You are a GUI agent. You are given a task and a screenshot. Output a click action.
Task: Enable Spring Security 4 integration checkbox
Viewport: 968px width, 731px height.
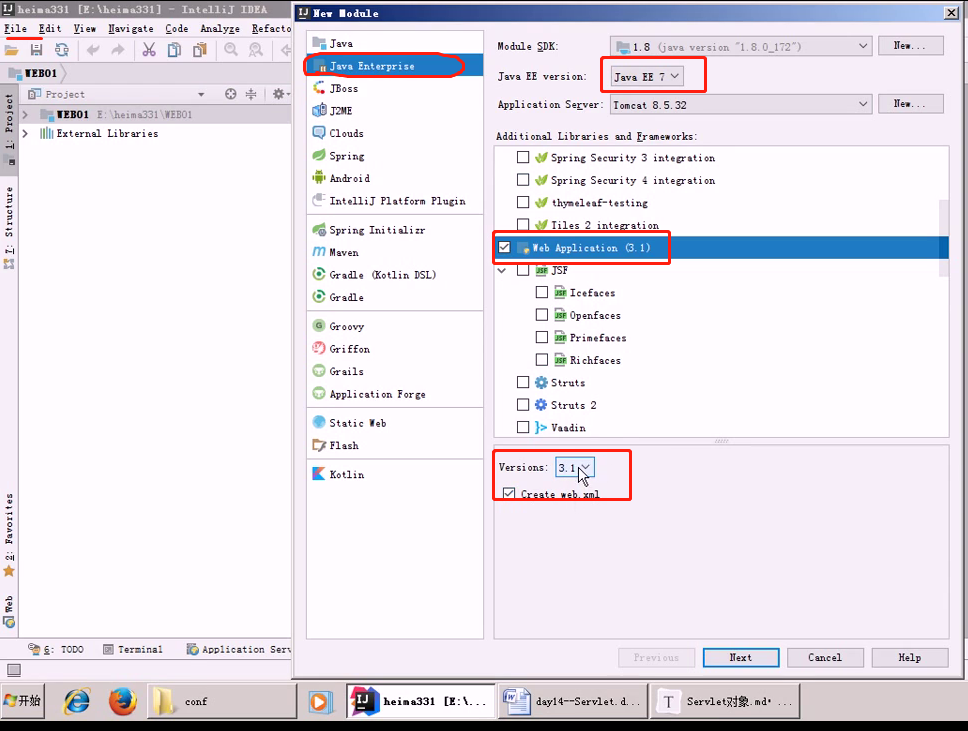point(523,180)
